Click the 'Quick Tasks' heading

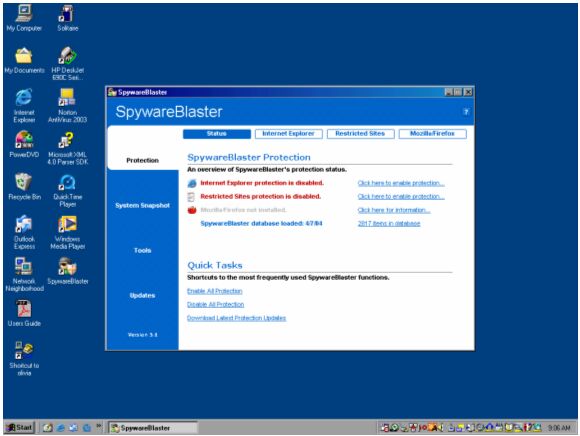click(215, 265)
